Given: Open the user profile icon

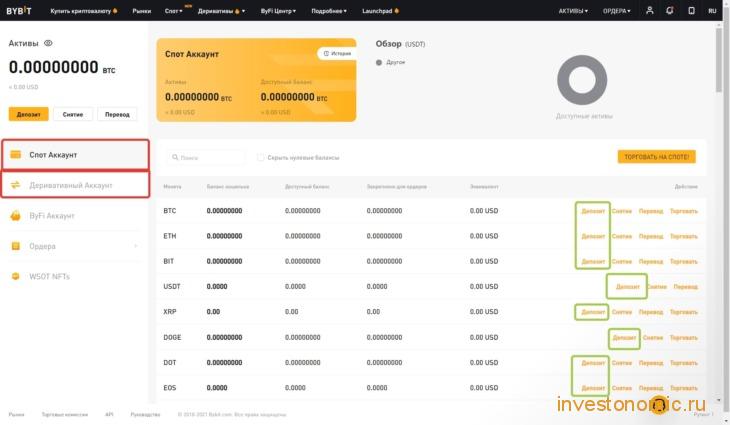Looking at the screenshot, I should click(649, 10).
